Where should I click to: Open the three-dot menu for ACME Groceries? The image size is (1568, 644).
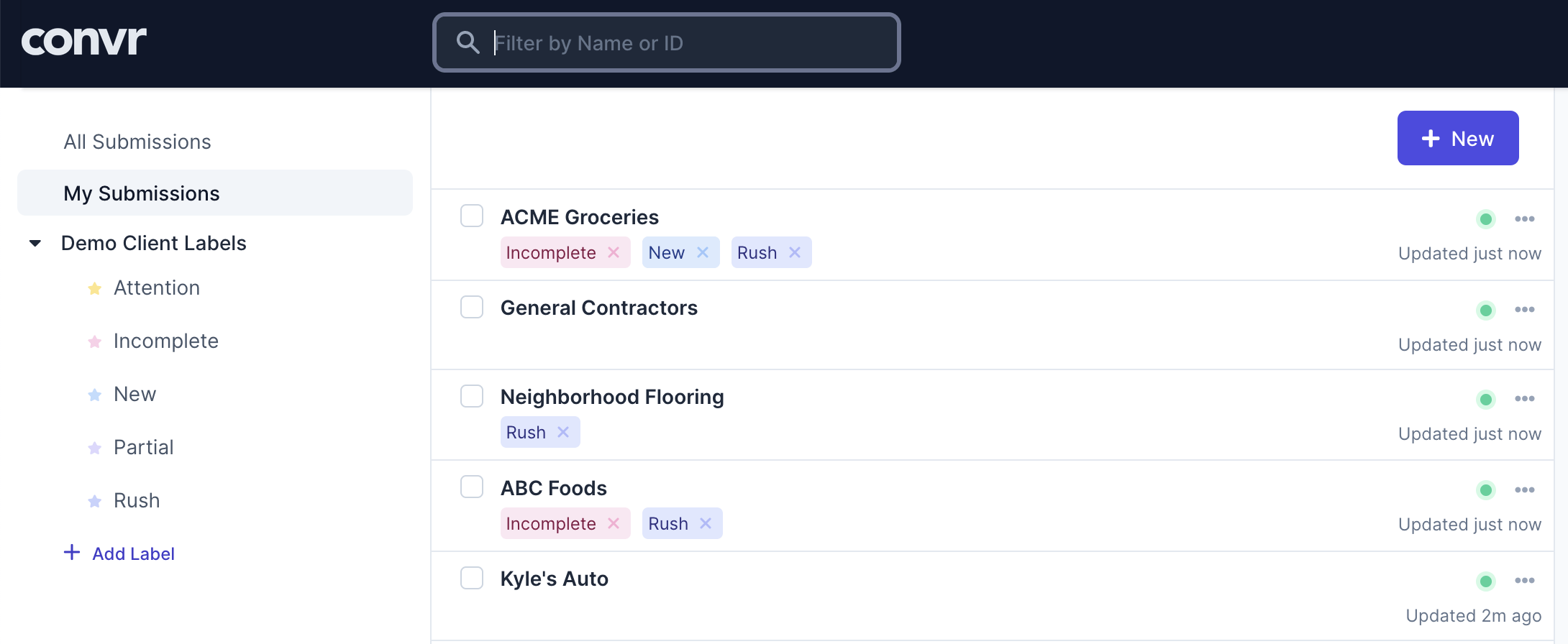[x=1526, y=218]
